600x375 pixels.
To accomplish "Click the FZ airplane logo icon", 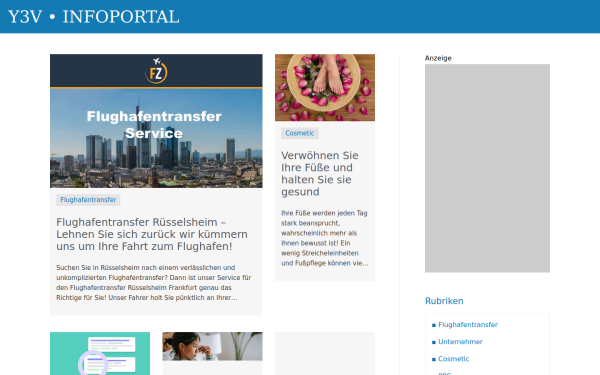I will pos(156,71).
